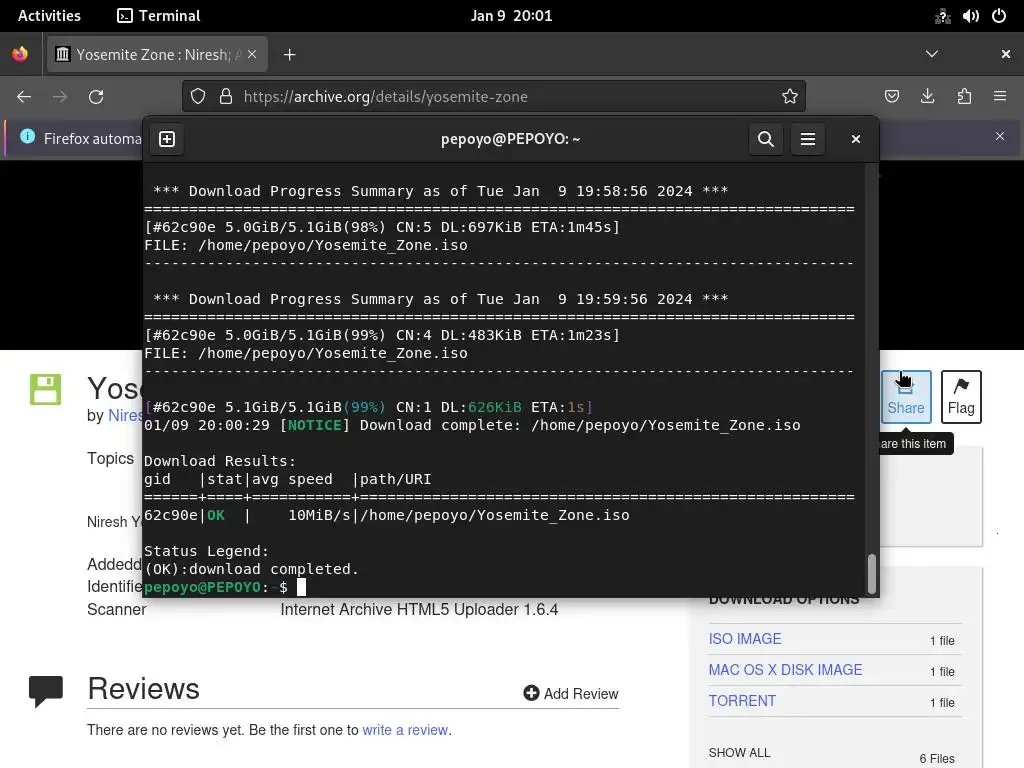Click 'Internet Archive HTML5 Uploader 1.6.4' text
The height and width of the screenshot is (768, 1024).
click(x=419, y=609)
